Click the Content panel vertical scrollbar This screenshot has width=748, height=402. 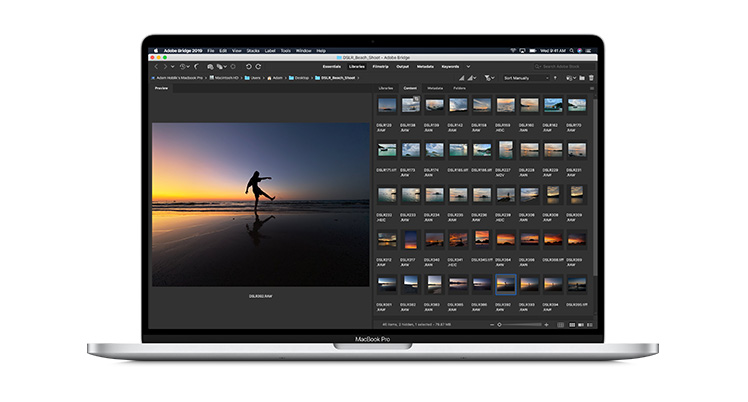pos(594,186)
